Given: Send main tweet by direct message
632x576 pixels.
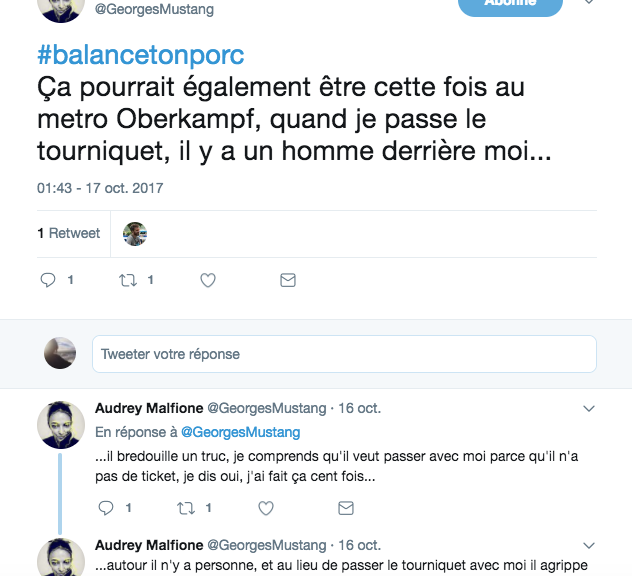Looking at the screenshot, I should 288,281.
